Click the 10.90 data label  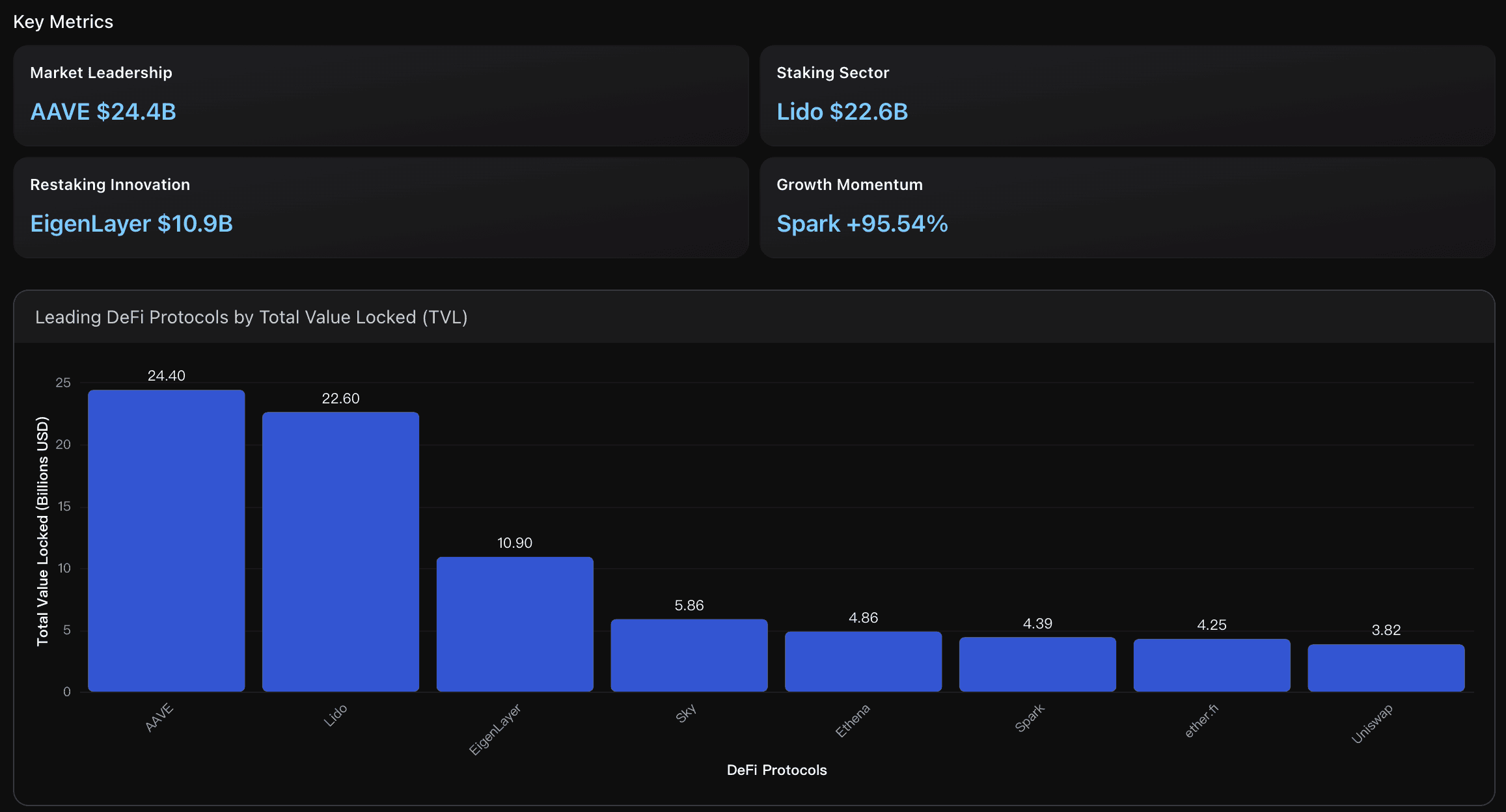[515, 543]
